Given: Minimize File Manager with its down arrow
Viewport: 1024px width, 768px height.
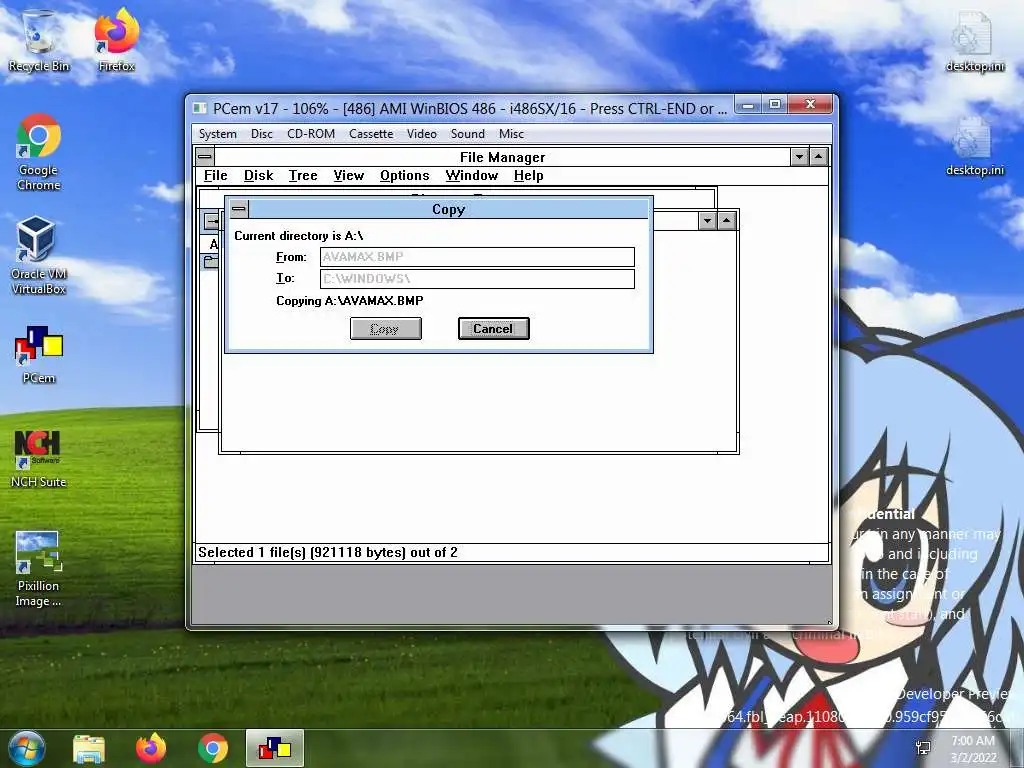Looking at the screenshot, I should 799,157.
